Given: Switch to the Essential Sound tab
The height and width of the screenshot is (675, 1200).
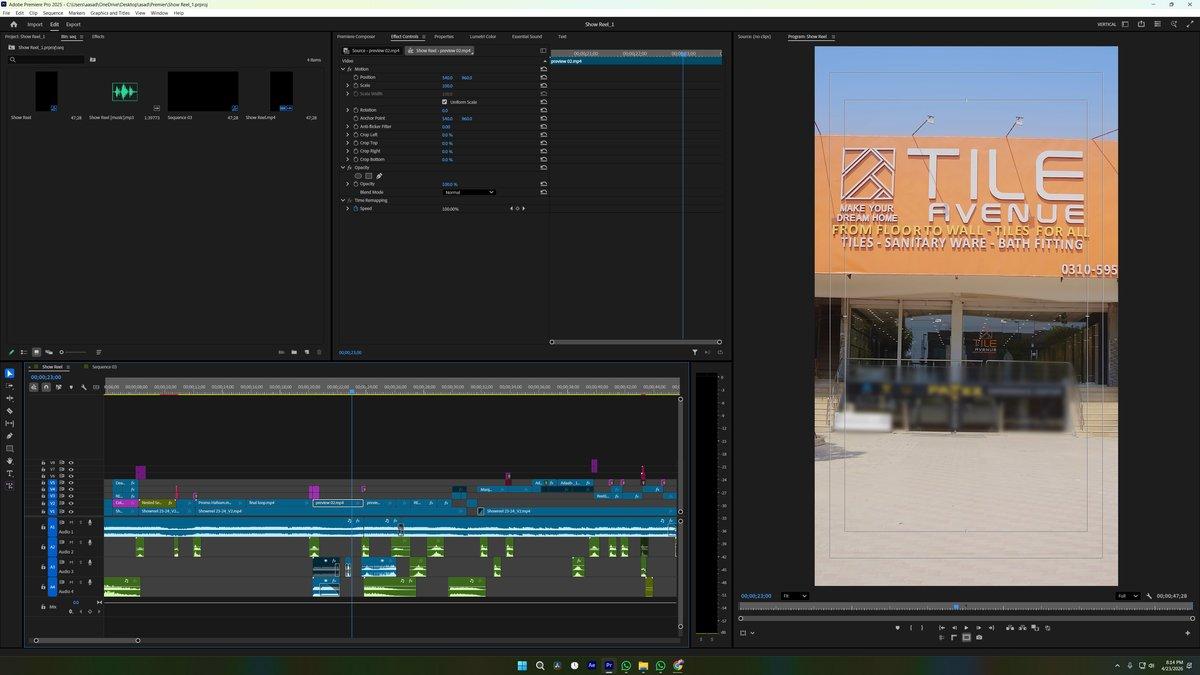Looking at the screenshot, I should tap(527, 36).
